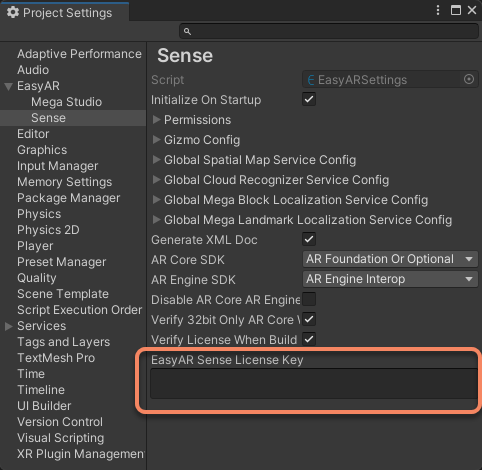
Task: Click inside the EasyAR Sense License Key field
Action: point(314,383)
